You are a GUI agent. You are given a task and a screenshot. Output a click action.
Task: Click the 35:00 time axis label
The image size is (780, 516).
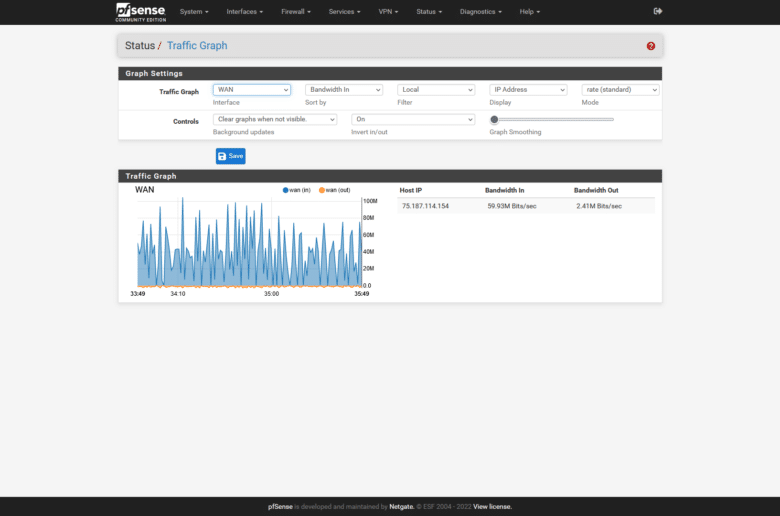[272, 294]
